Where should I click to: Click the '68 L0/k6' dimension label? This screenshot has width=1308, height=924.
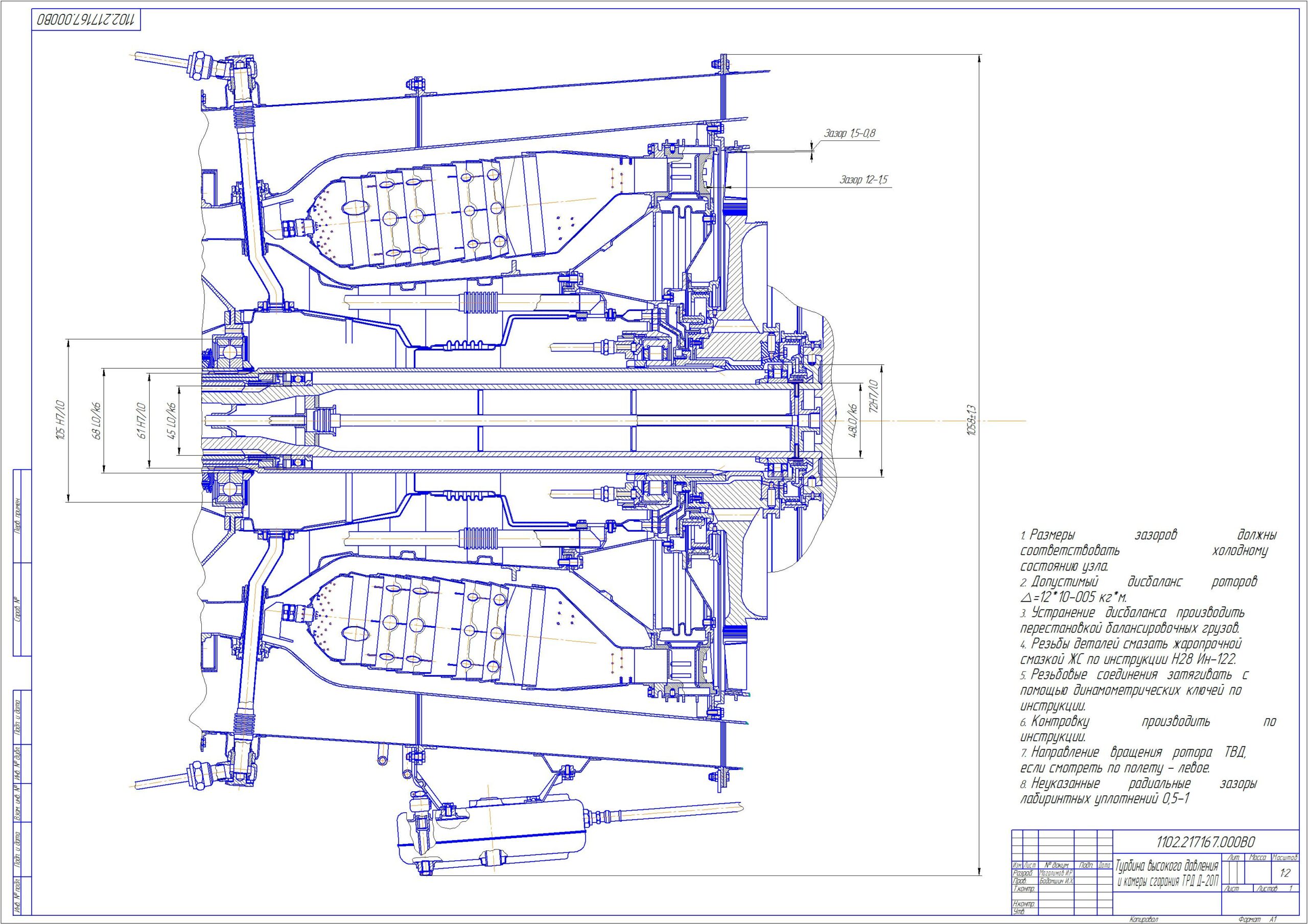pos(97,420)
